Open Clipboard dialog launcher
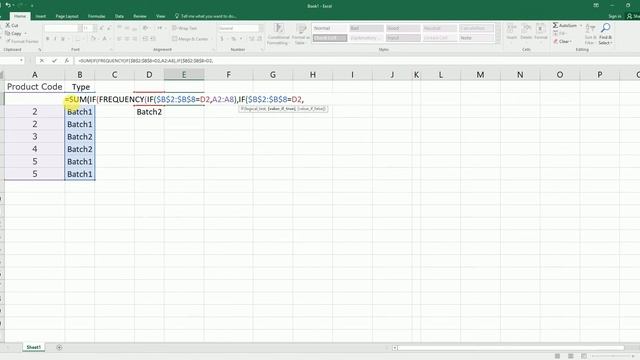This screenshot has width=640, height=360. tap(40, 50)
